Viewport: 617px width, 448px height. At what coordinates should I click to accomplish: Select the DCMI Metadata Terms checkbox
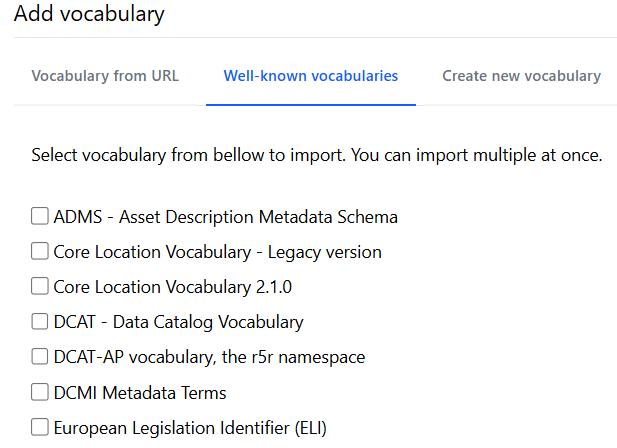(40, 392)
